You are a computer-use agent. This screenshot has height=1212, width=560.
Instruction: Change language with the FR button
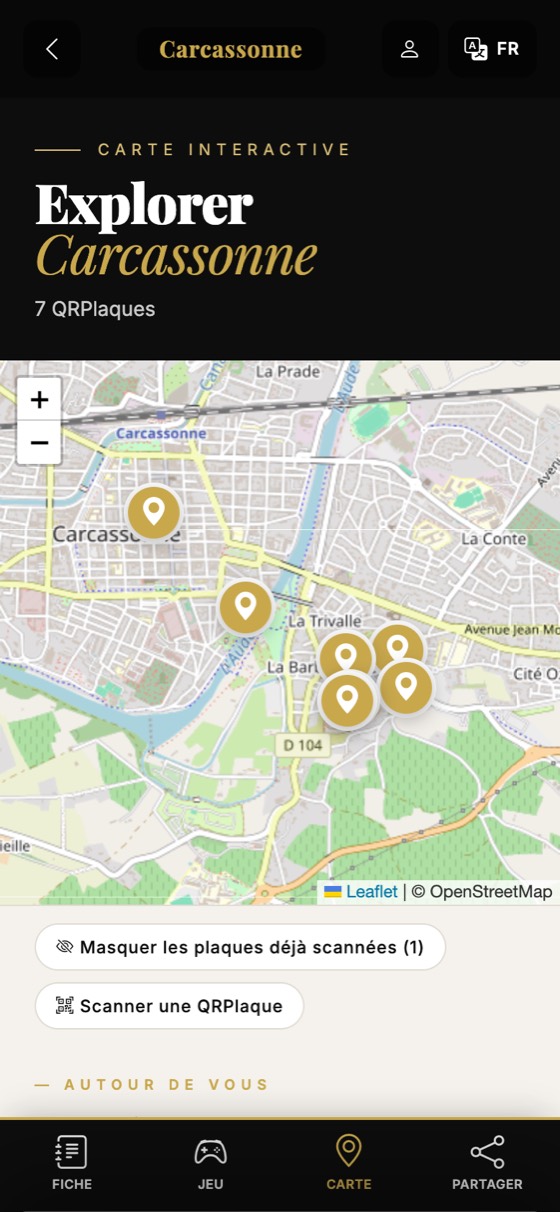point(493,49)
